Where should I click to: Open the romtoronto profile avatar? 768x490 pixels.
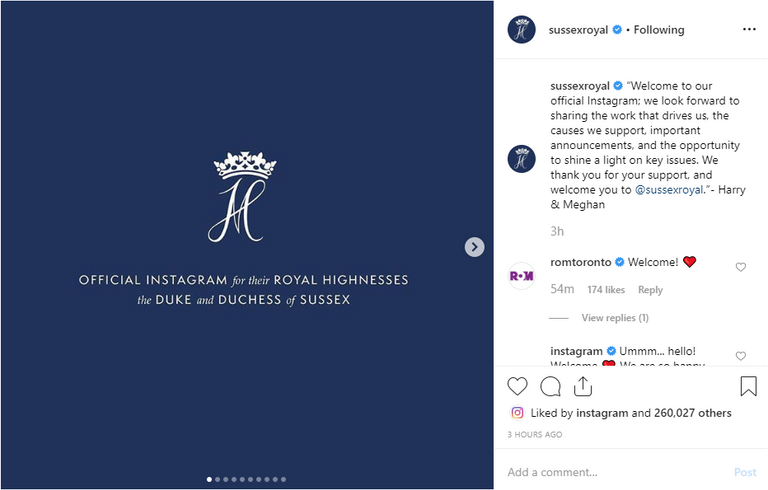pos(522,275)
